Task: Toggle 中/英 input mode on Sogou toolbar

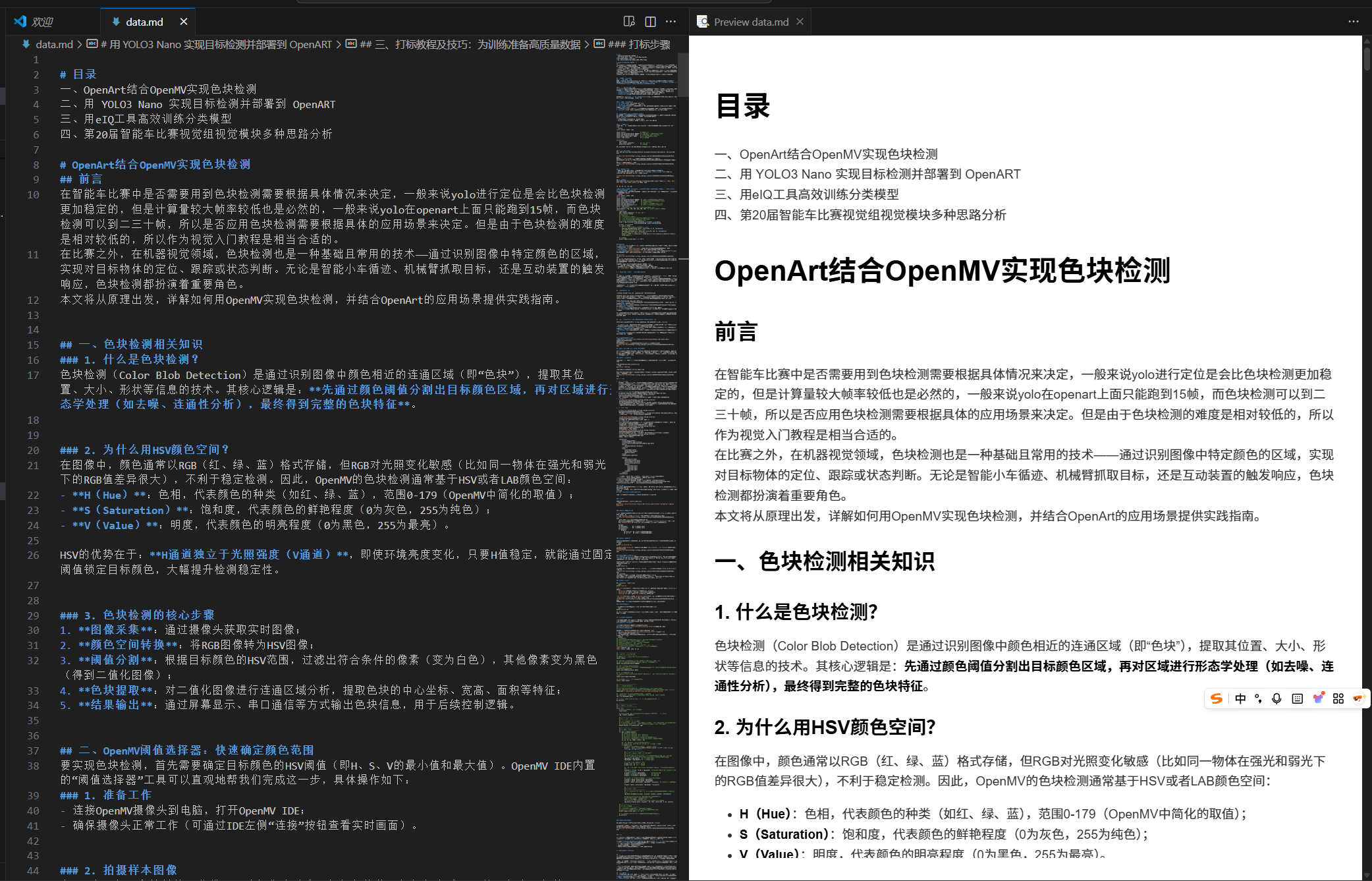Action: tap(1240, 698)
